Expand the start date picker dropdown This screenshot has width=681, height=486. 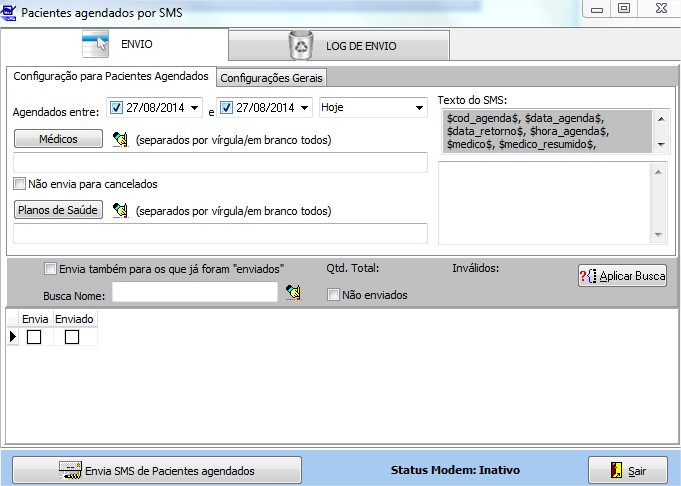(x=194, y=107)
